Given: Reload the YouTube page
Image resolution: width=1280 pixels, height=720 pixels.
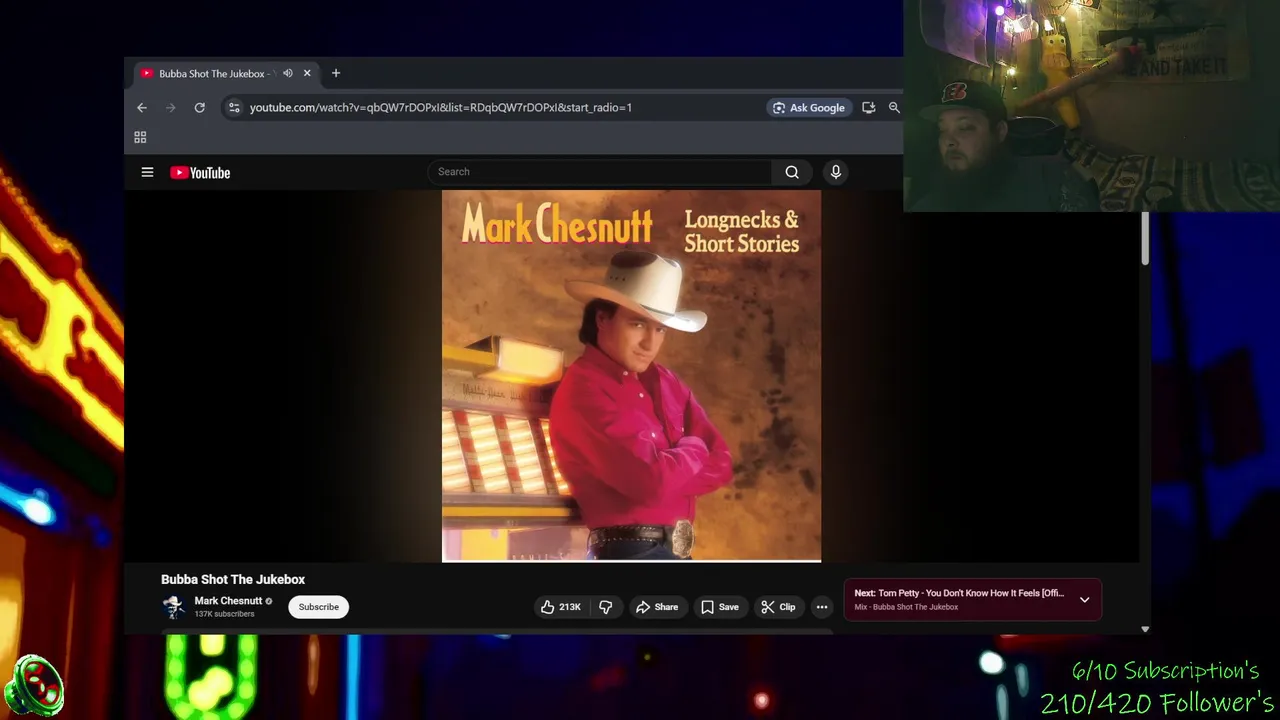Looking at the screenshot, I should pyautogui.click(x=200, y=107).
